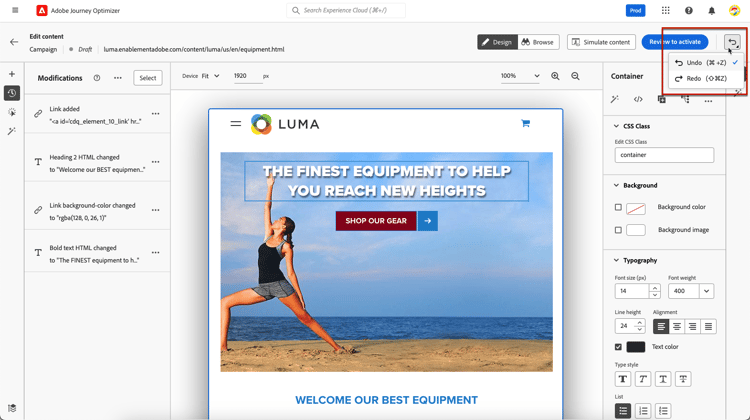The image size is (750, 420).
Task: Open more options for Link background-color changed
Action: 155,210
